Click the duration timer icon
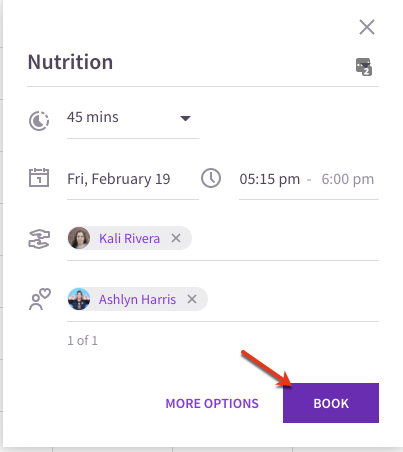This screenshot has height=452, width=403. [39, 121]
